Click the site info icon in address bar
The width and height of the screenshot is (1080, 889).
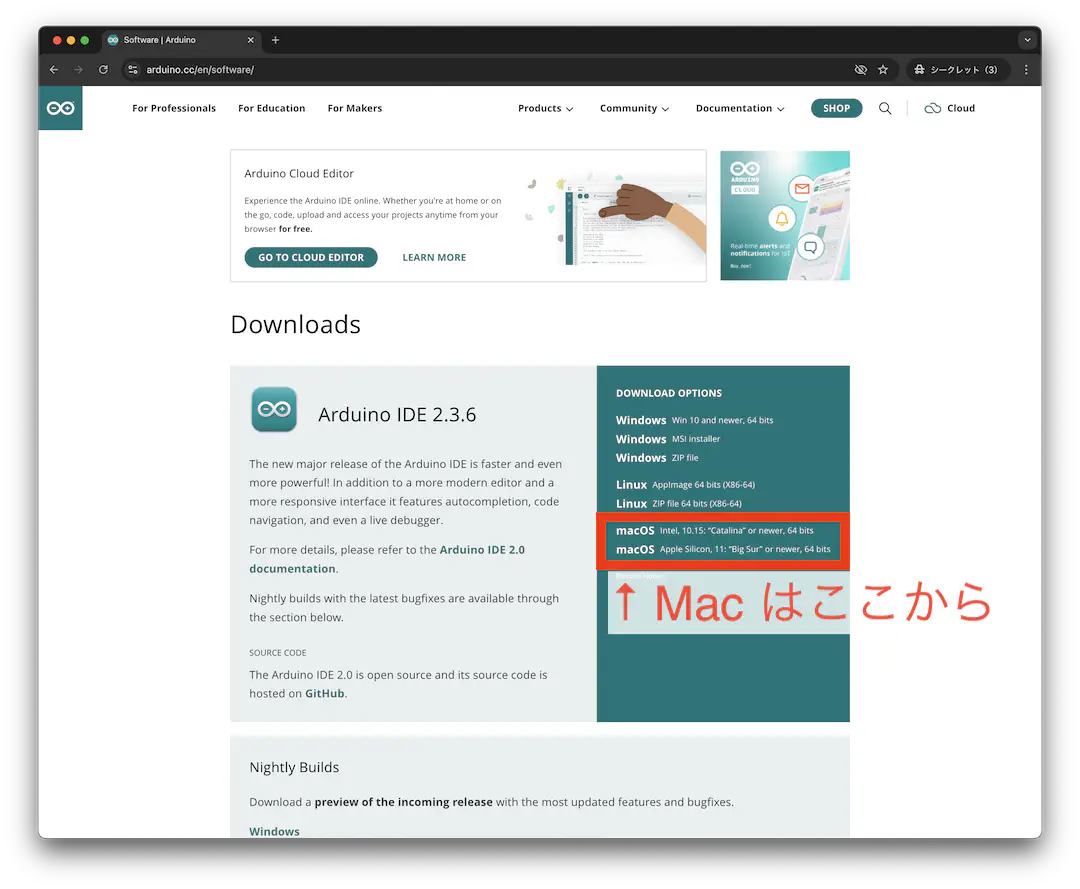(133, 70)
